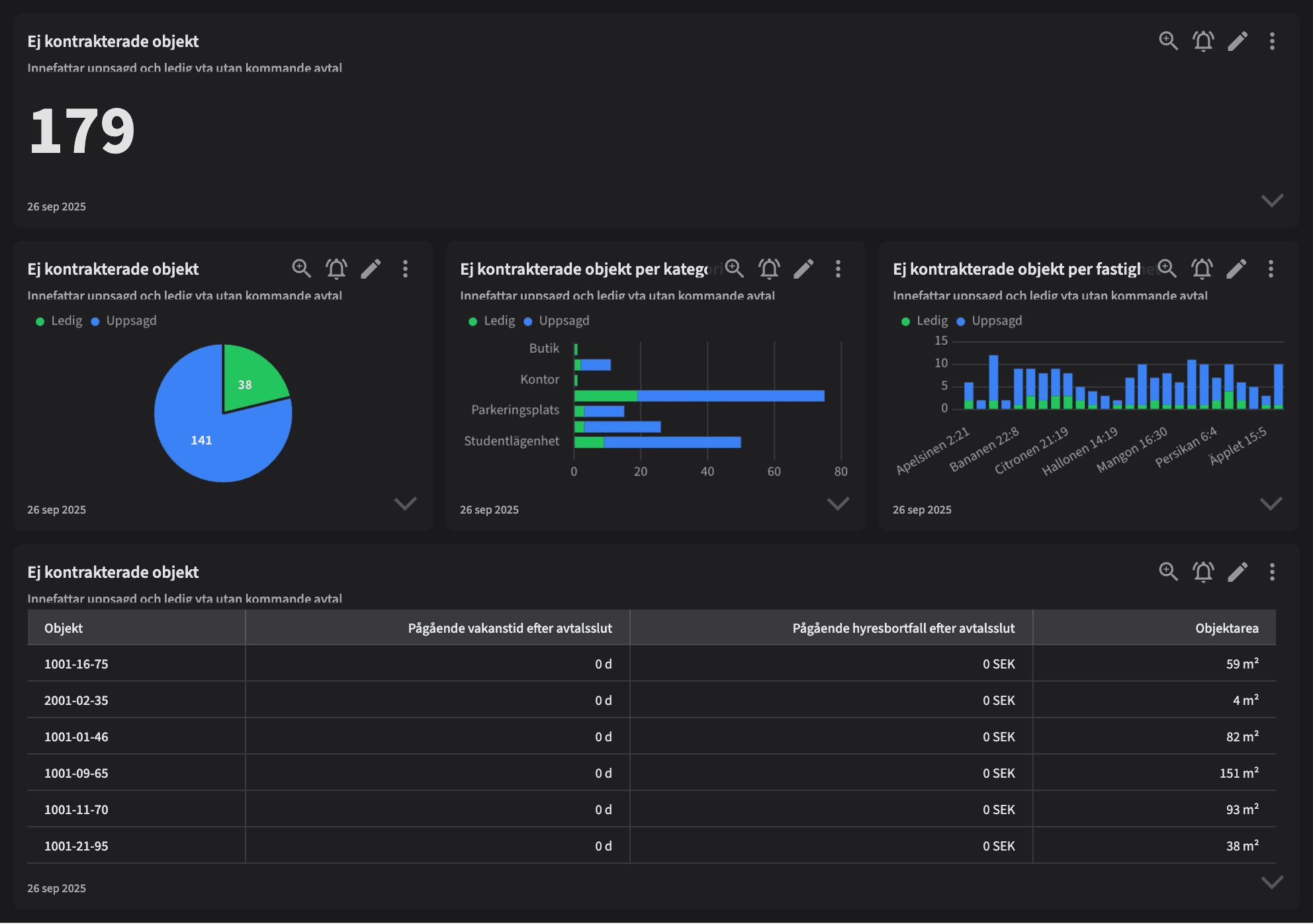Open object 1001-09-65 row

click(76, 773)
